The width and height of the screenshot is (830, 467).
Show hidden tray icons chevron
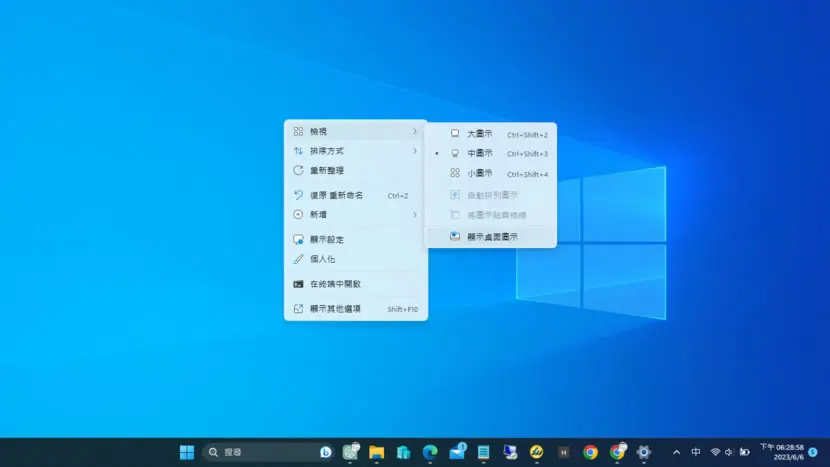676,452
